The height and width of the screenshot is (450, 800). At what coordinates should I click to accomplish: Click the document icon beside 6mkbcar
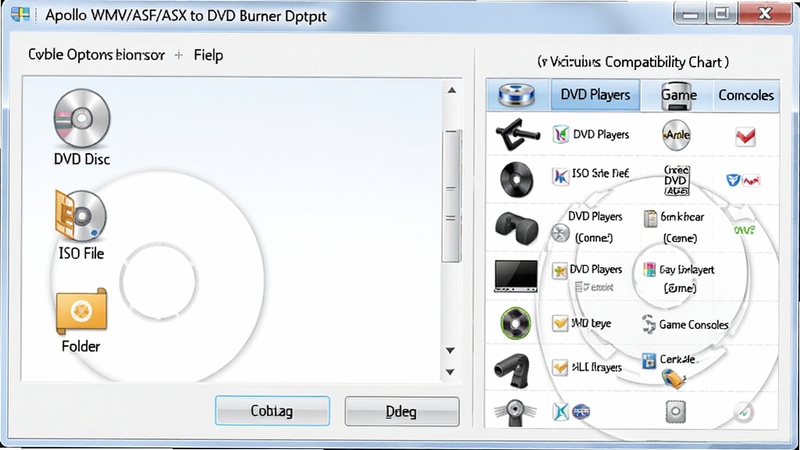pyautogui.click(x=651, y=219)
